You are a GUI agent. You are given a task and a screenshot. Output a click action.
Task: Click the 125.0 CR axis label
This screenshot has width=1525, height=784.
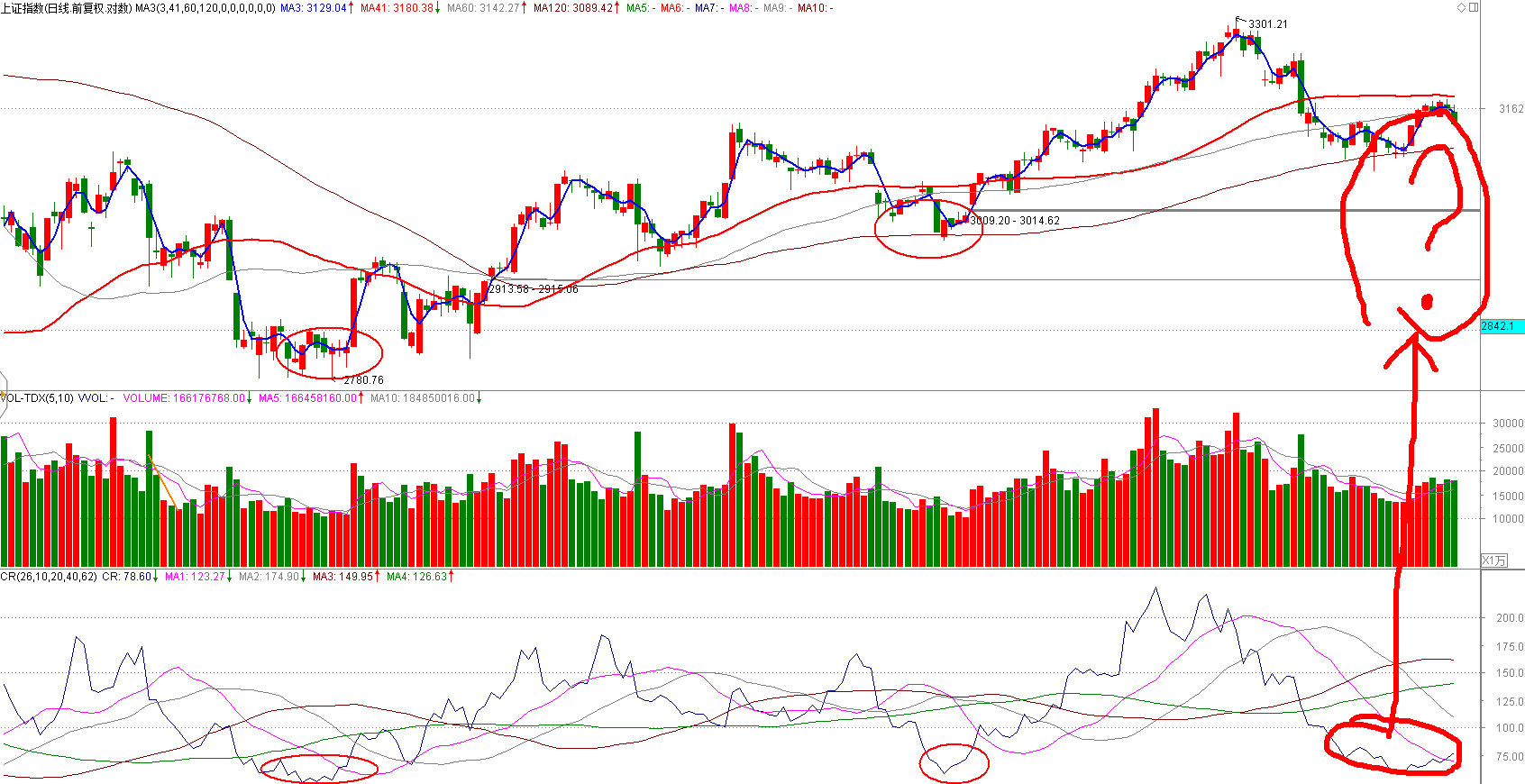pyautogui.click(x=1510, y=701)
